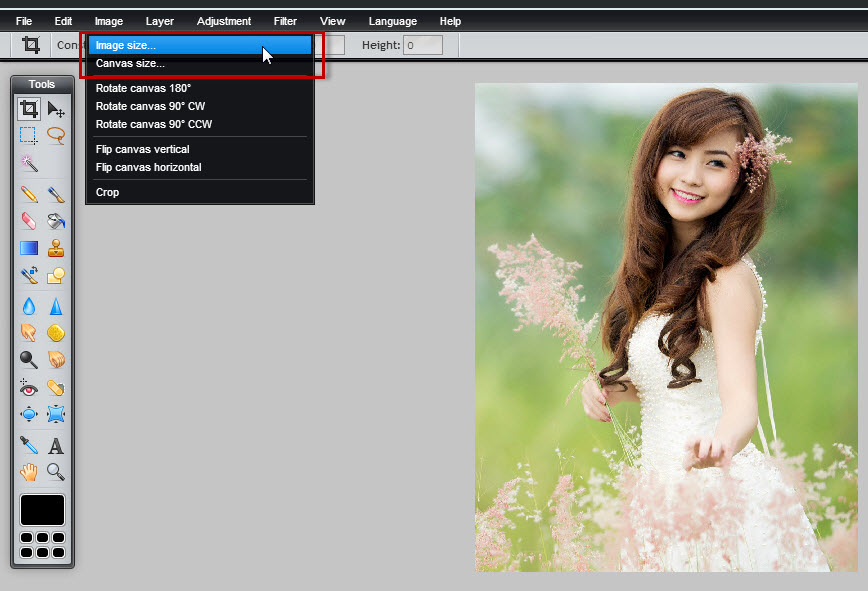The width and height of the screenshot is (868, 591).
Task: Select the Pencil tool
Action: pyautogui.click(x=29, y=194)
